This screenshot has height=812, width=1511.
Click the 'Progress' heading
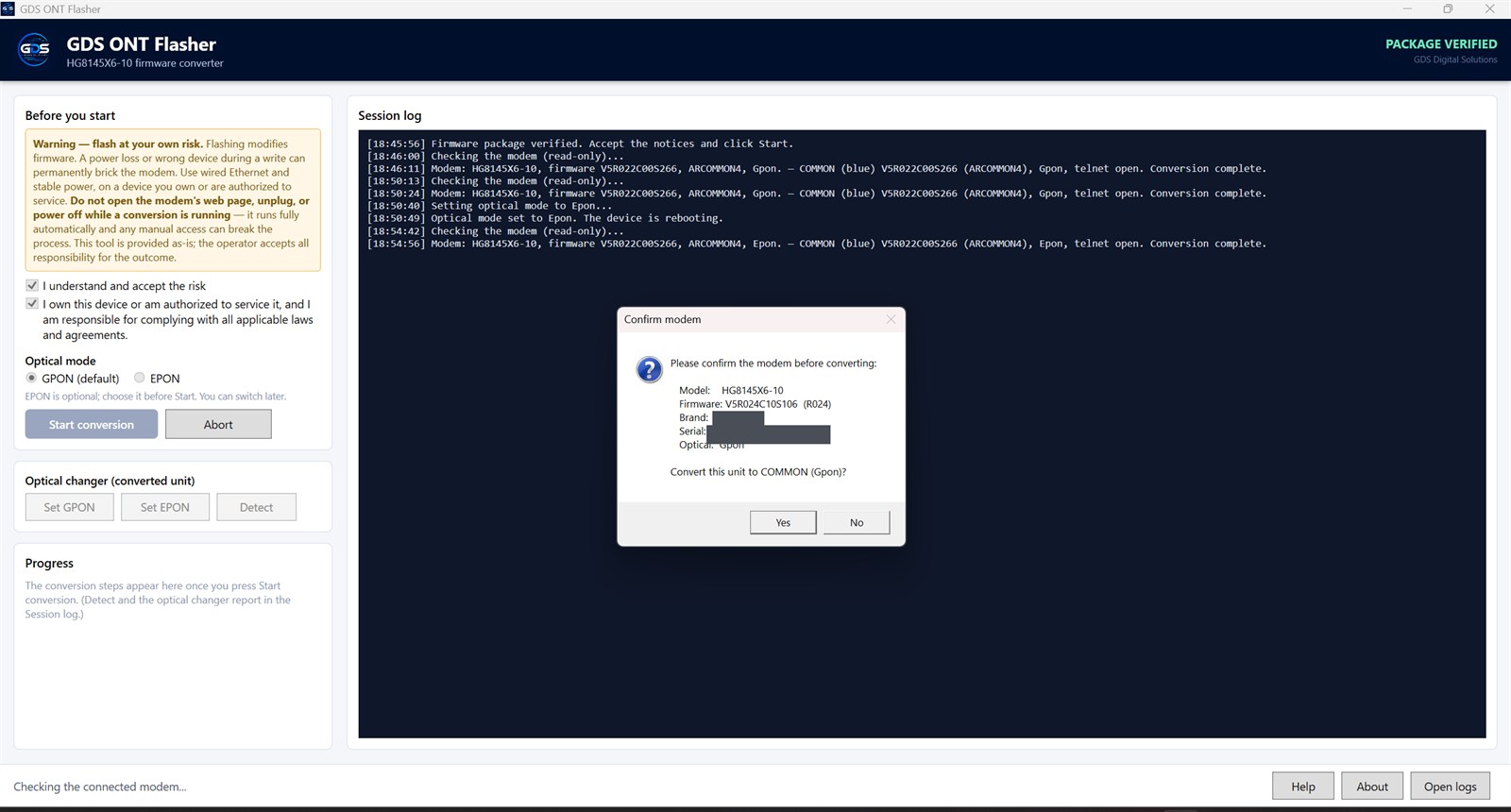49,563
